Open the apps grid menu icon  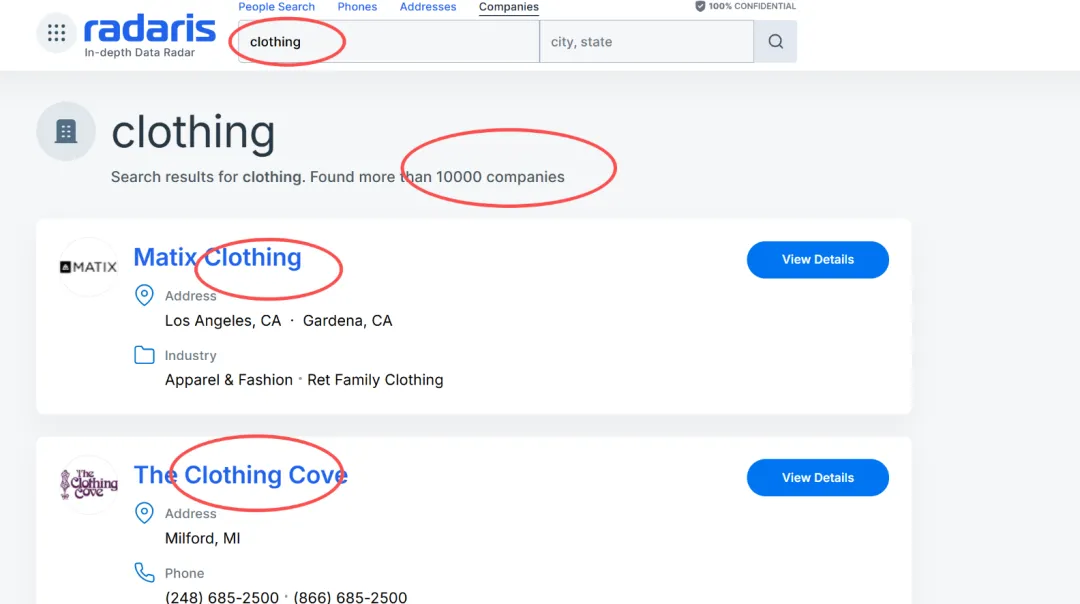(x=56, y=32)
